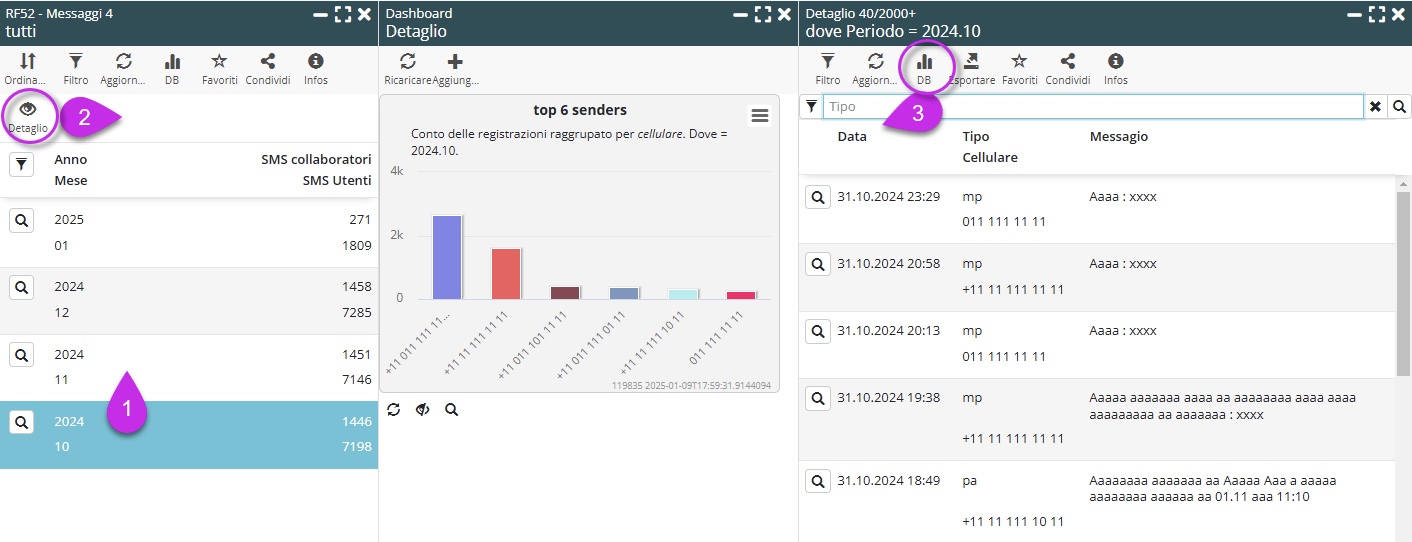Screen dimensions: 1412x542
Task: Open the Detaglio eye icon view
Action: click(28, 117)
